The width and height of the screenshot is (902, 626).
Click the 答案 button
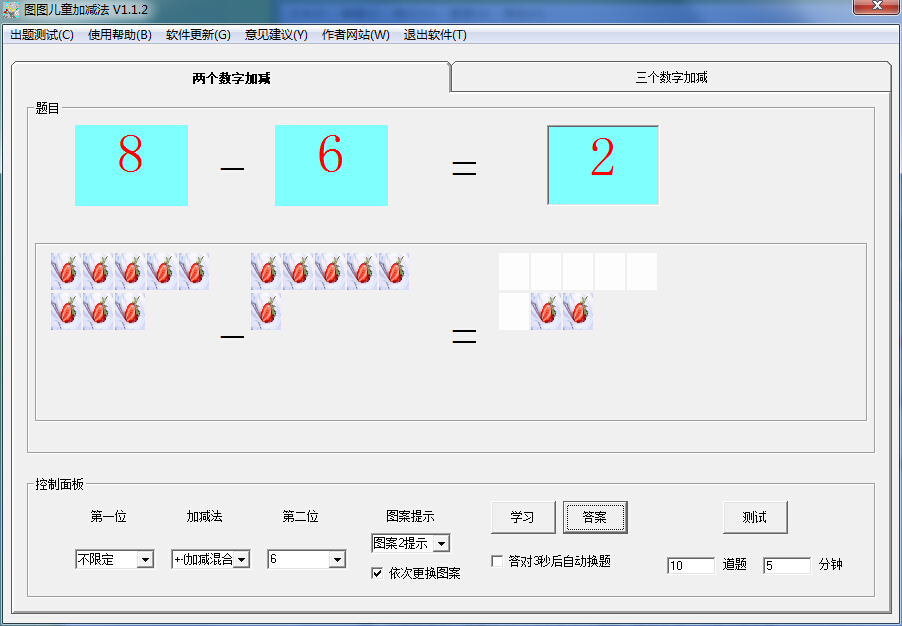pos(595,517)
